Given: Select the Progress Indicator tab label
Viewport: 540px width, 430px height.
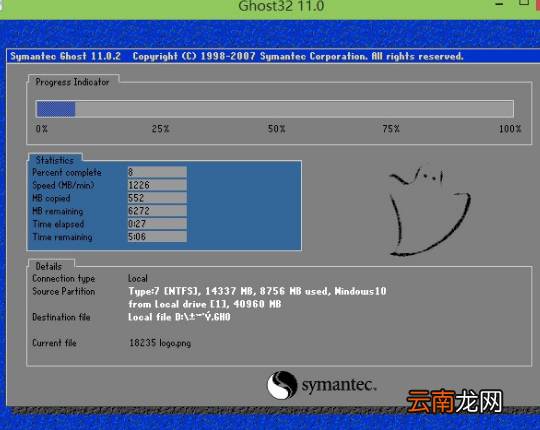Looking at the screenshot, I should point(72,82).
